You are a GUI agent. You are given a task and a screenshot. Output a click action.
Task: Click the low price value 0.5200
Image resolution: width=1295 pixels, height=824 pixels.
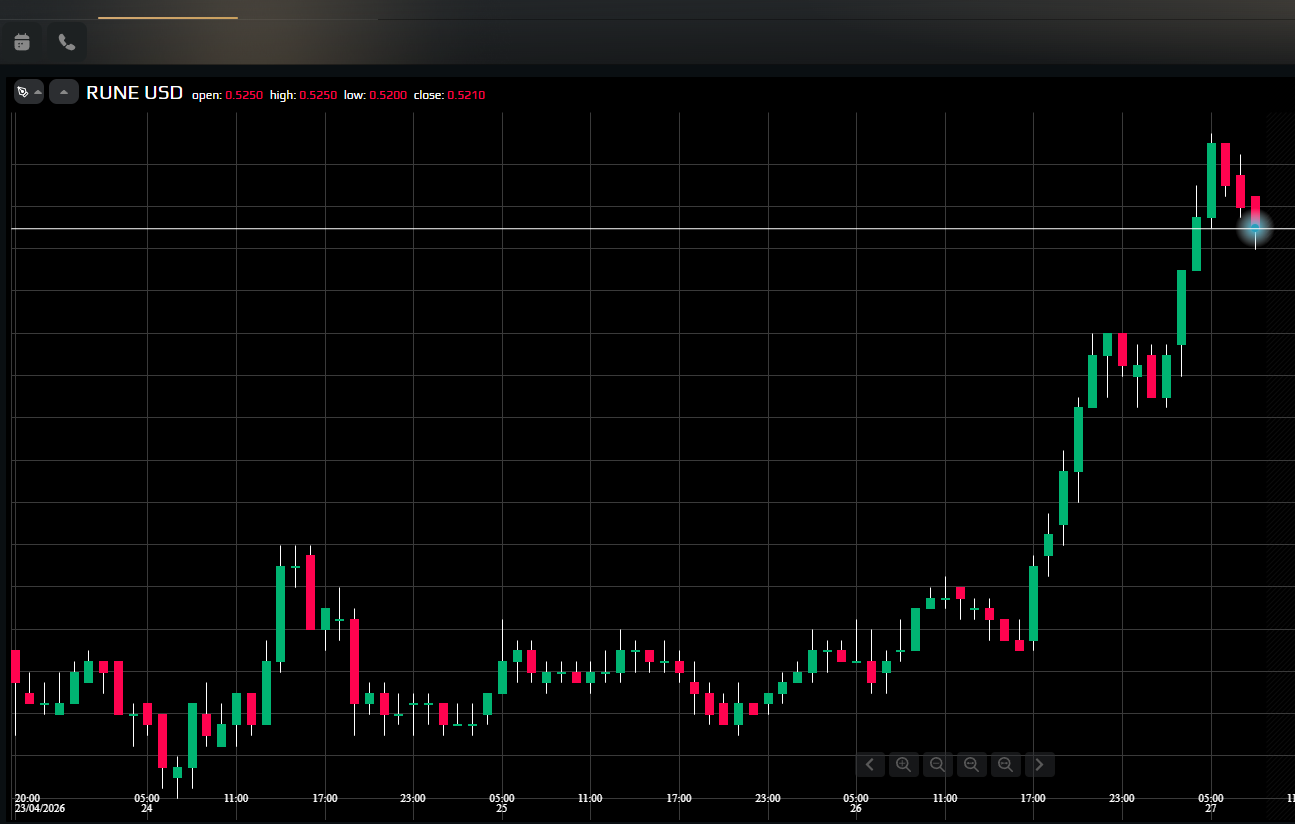(x=388, y=95)
